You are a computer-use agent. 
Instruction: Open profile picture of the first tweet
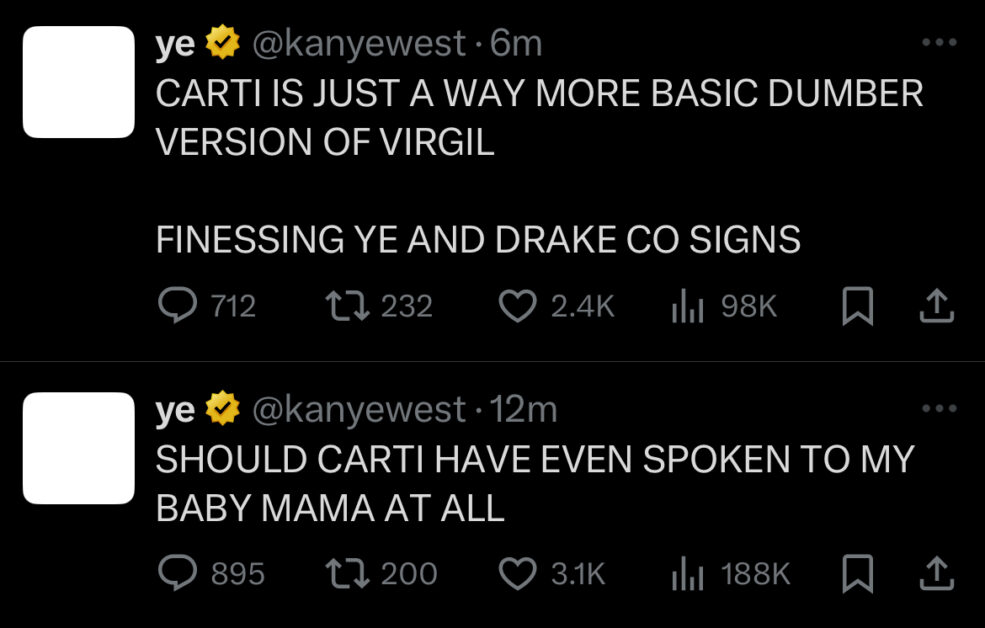[x=79, y=82]
